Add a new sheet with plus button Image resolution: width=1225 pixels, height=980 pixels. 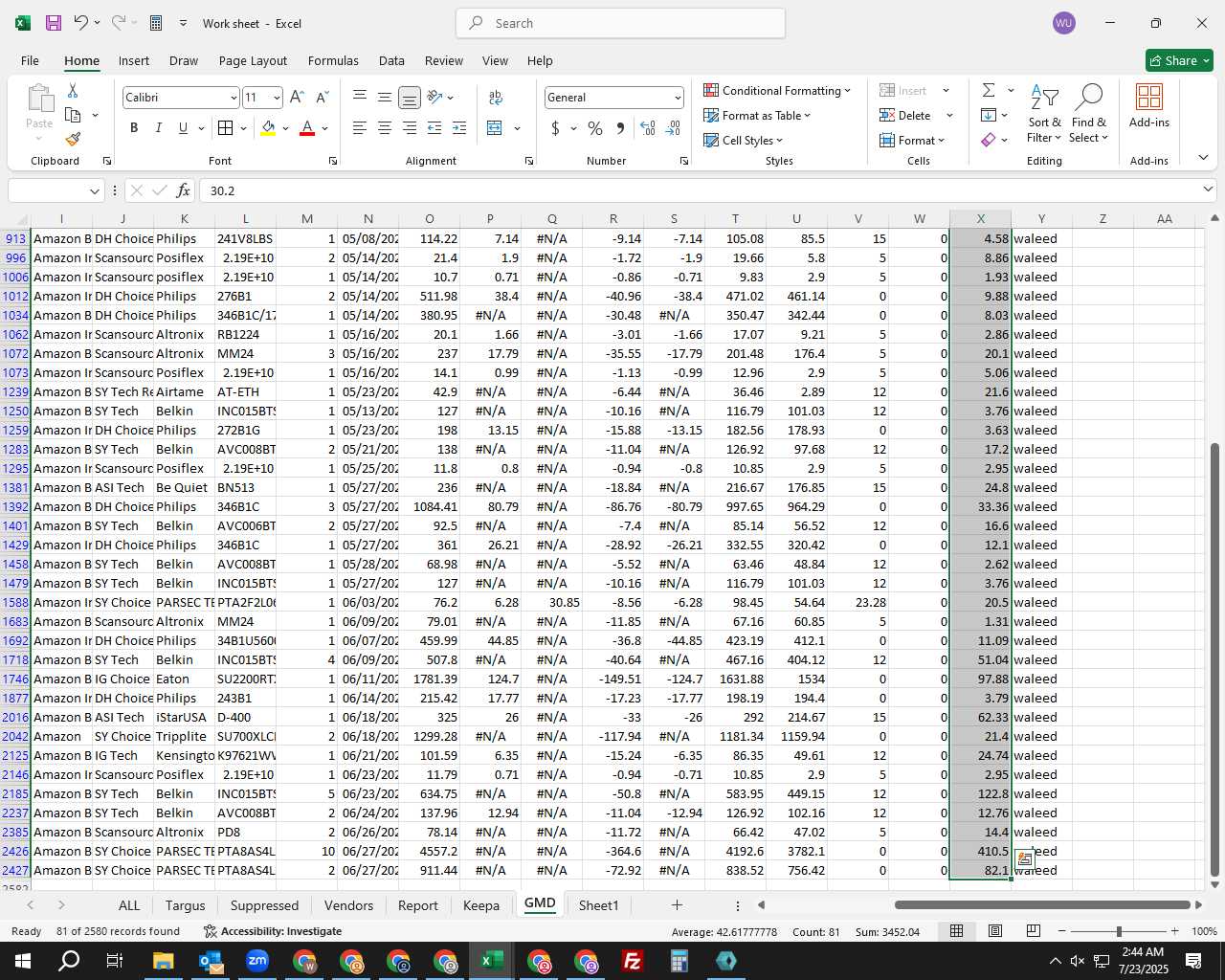point(677,905)
